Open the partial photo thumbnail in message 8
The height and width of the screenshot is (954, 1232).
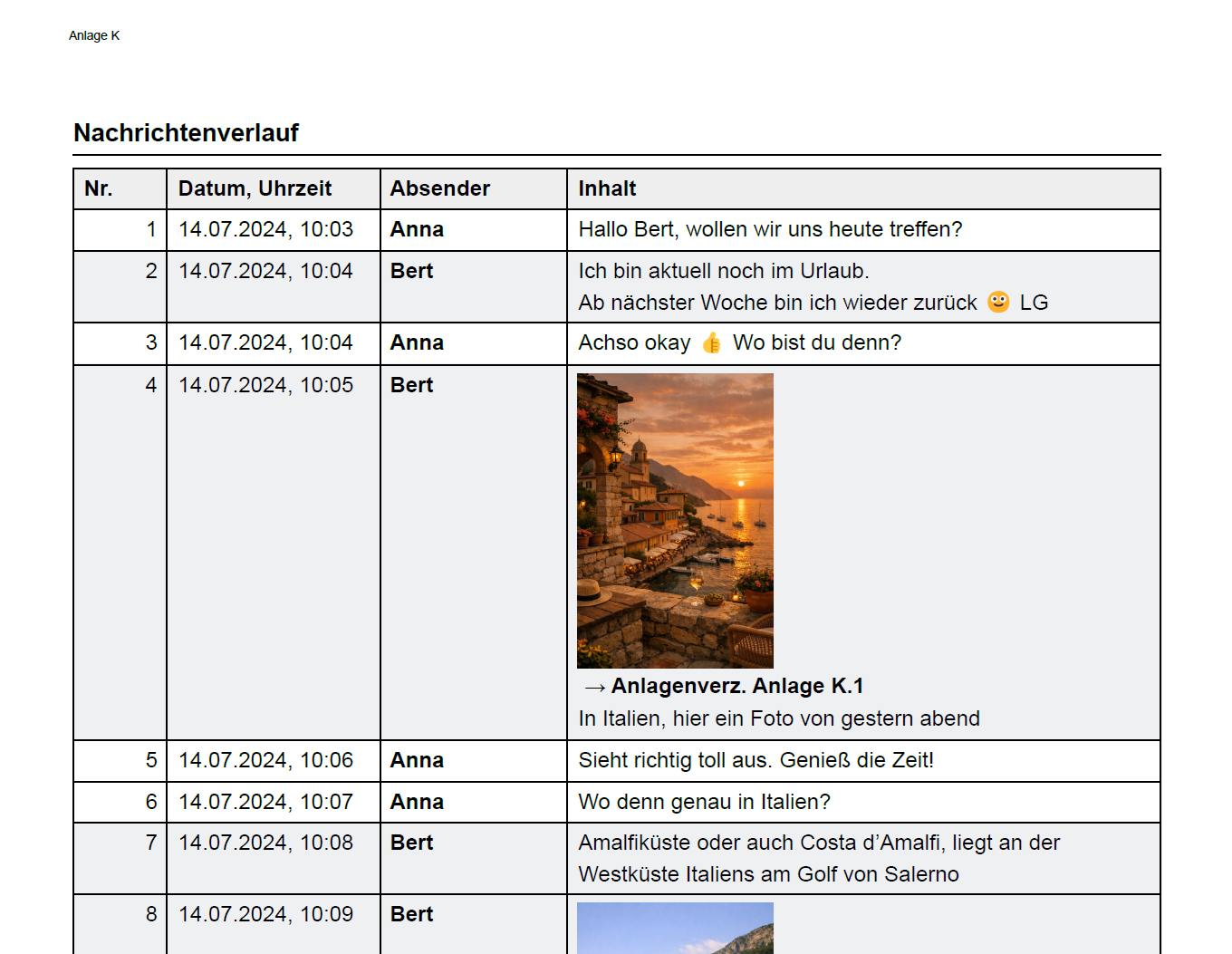tap(675, 928)
